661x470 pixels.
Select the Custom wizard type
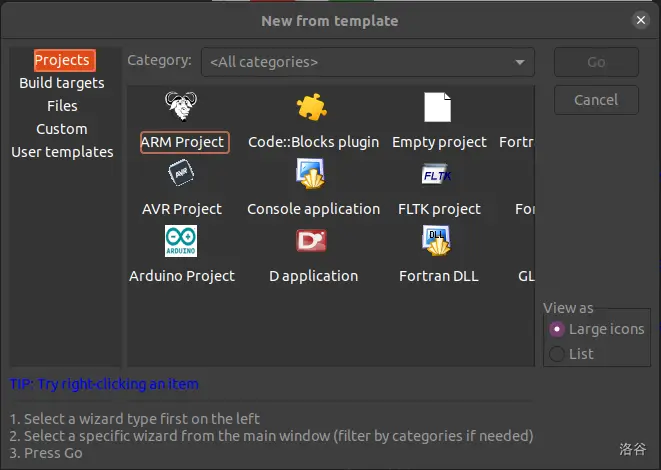pos(62,129)
